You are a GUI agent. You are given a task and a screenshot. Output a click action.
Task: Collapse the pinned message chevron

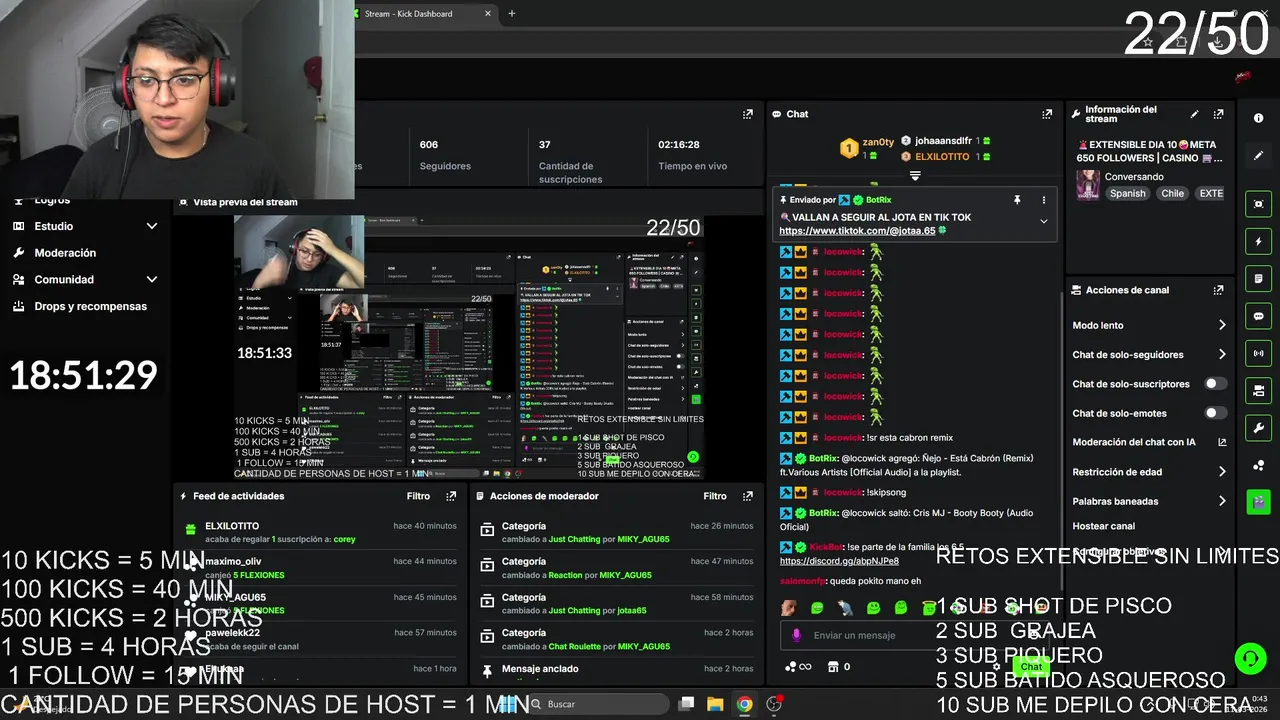point(1043,221)
